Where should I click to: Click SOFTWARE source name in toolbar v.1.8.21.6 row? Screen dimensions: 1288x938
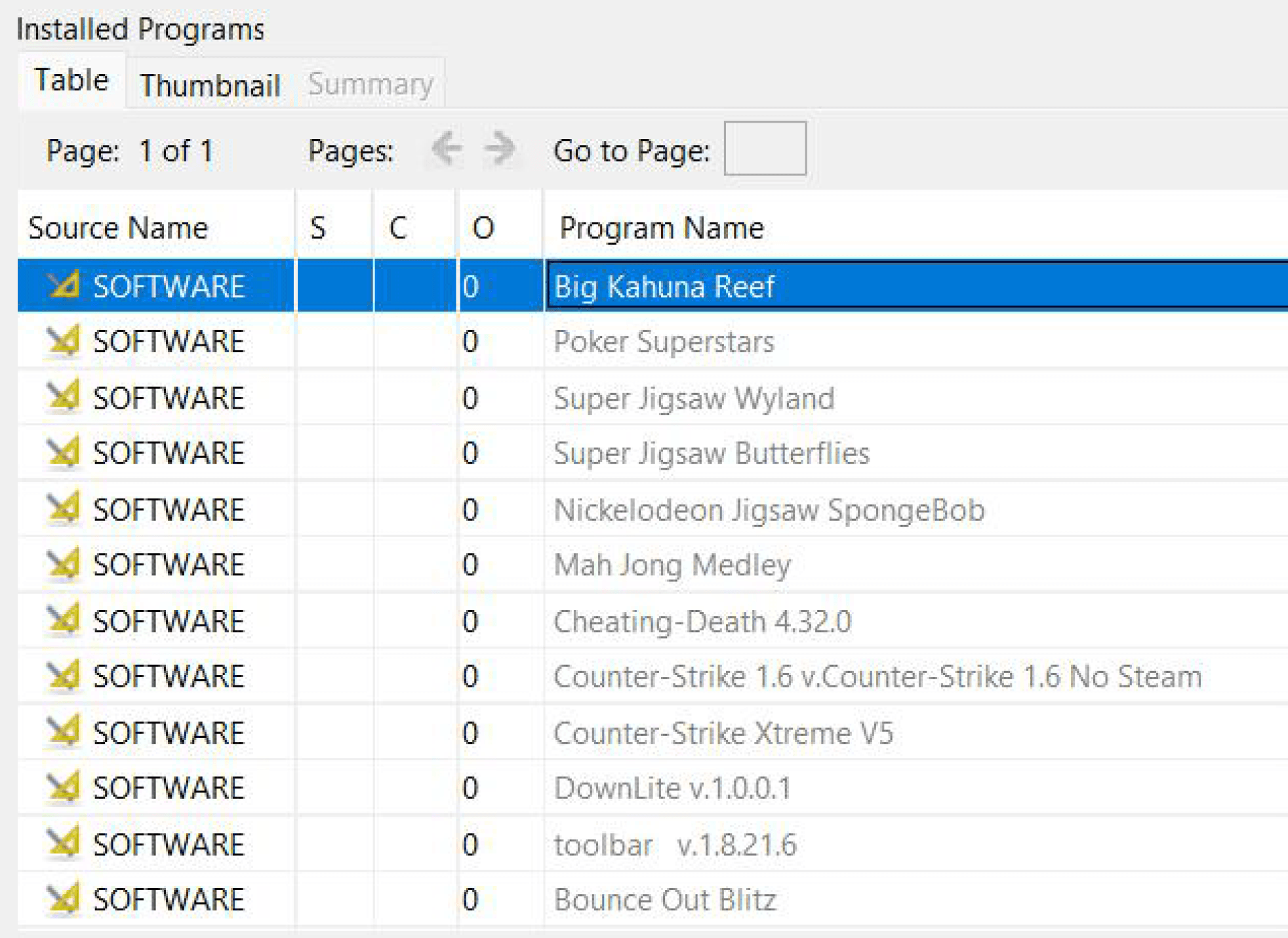point(169,844)
